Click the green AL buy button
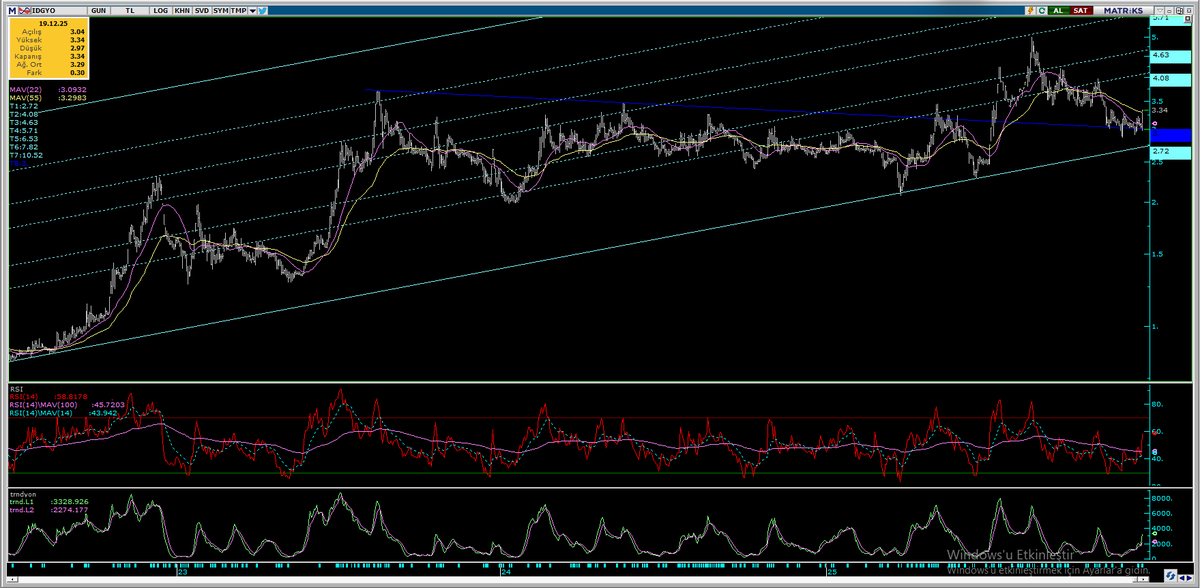This screenshot has width=1200, height=588. tap(1058, 11)
